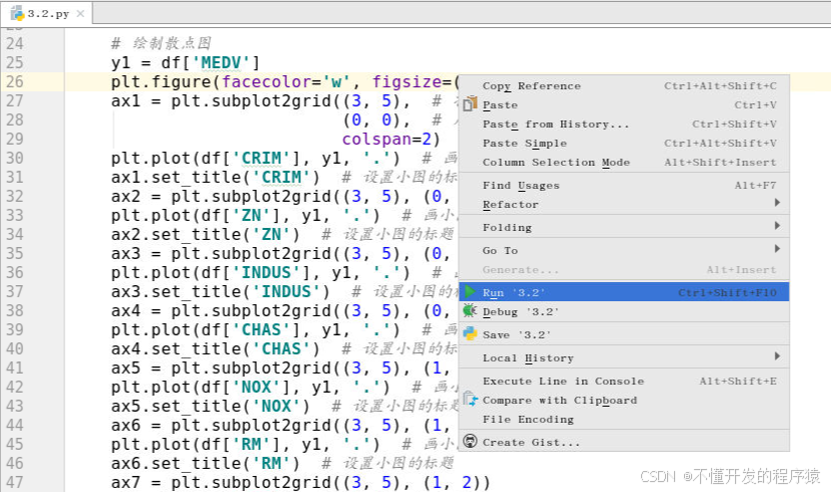Image resolution: width=832 pixels, height=492 pixels.
Task: Click the Python file icon on 3.2.py tab
Action: [17, 13]
